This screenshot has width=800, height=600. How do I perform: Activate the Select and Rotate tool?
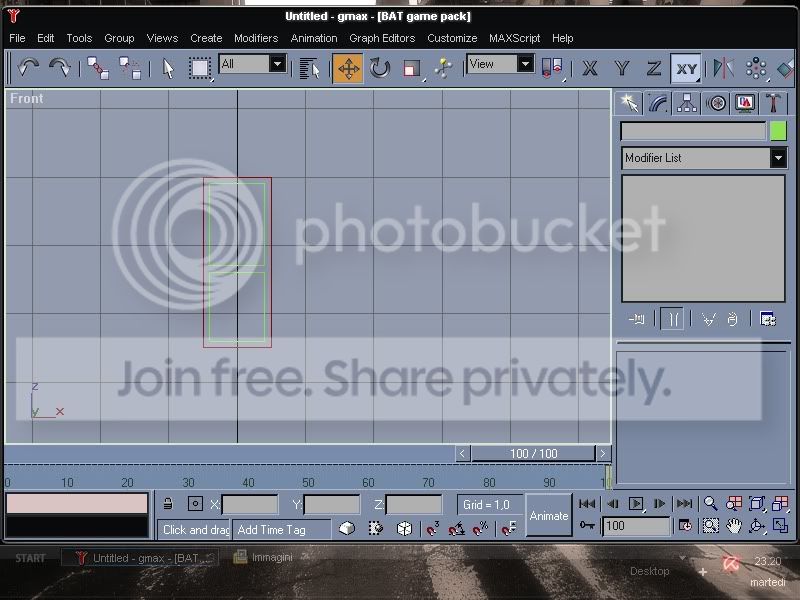pyautogui.click(x=380, y=68)
